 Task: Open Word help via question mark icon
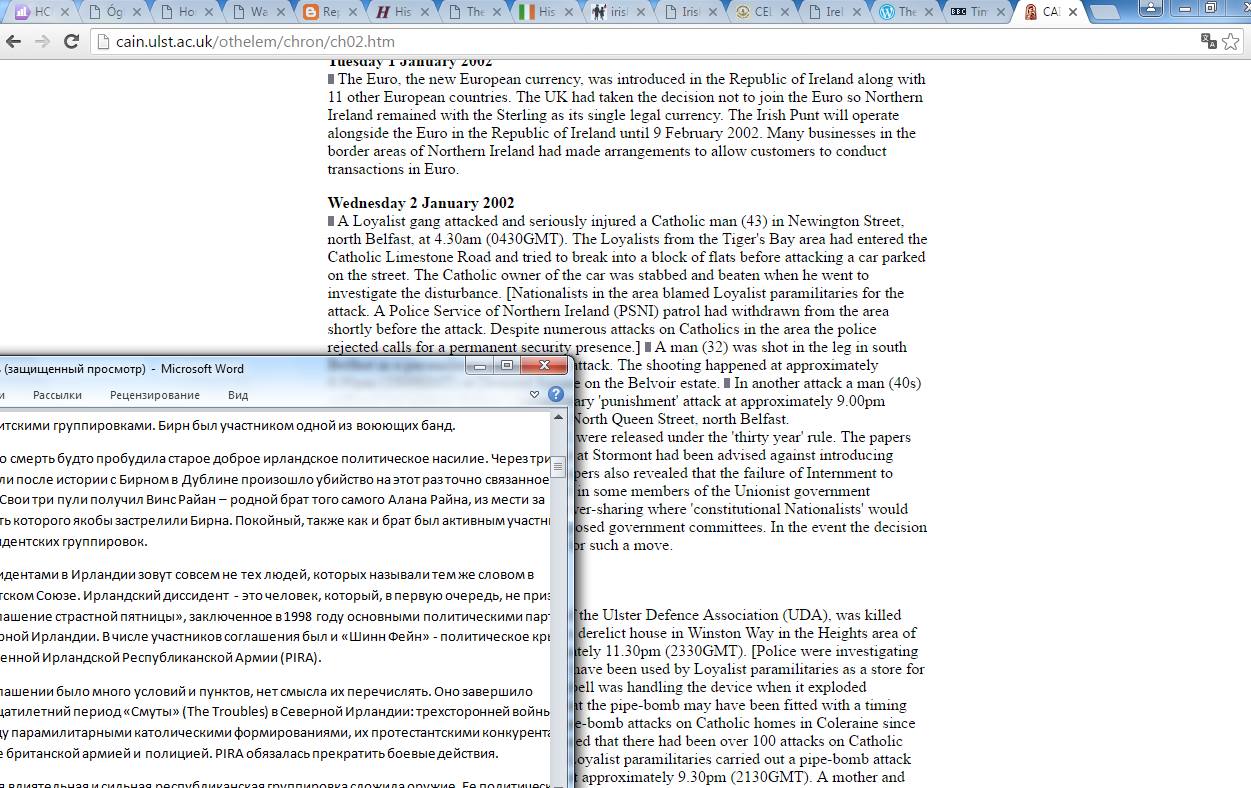[x=556, y=394]
